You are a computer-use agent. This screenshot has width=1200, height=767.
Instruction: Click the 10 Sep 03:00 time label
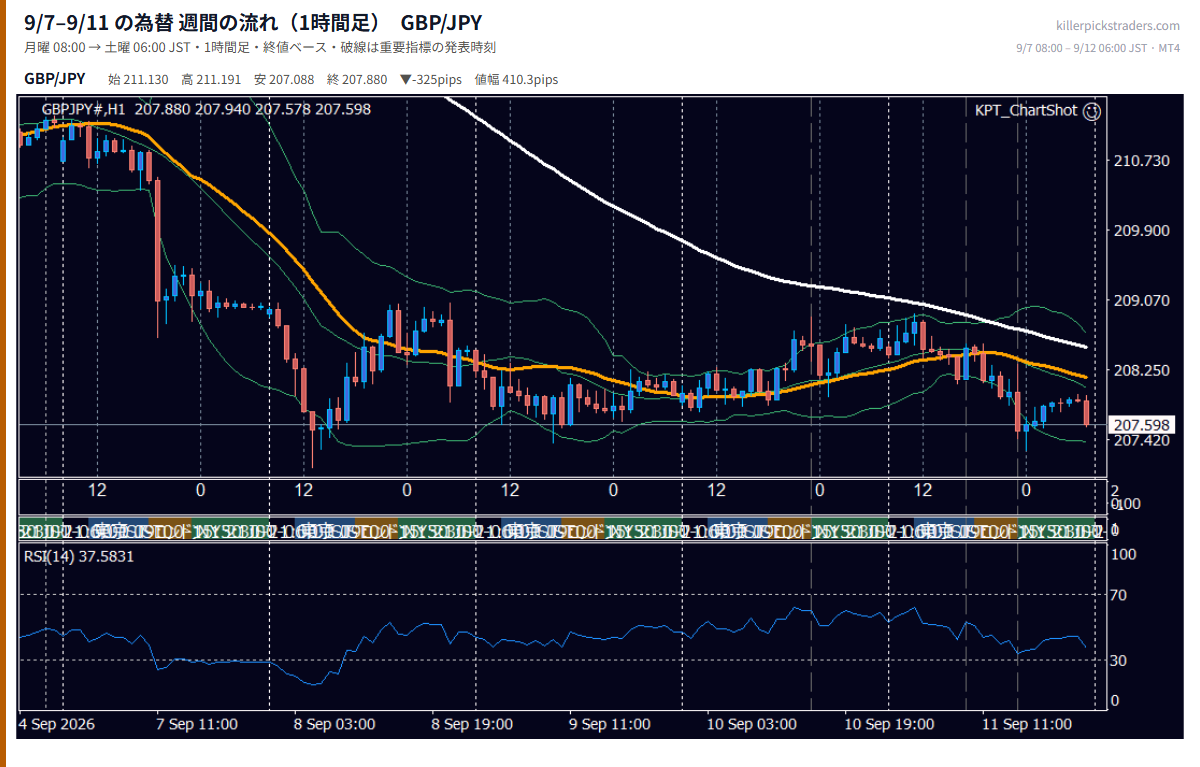coord(751,724)
